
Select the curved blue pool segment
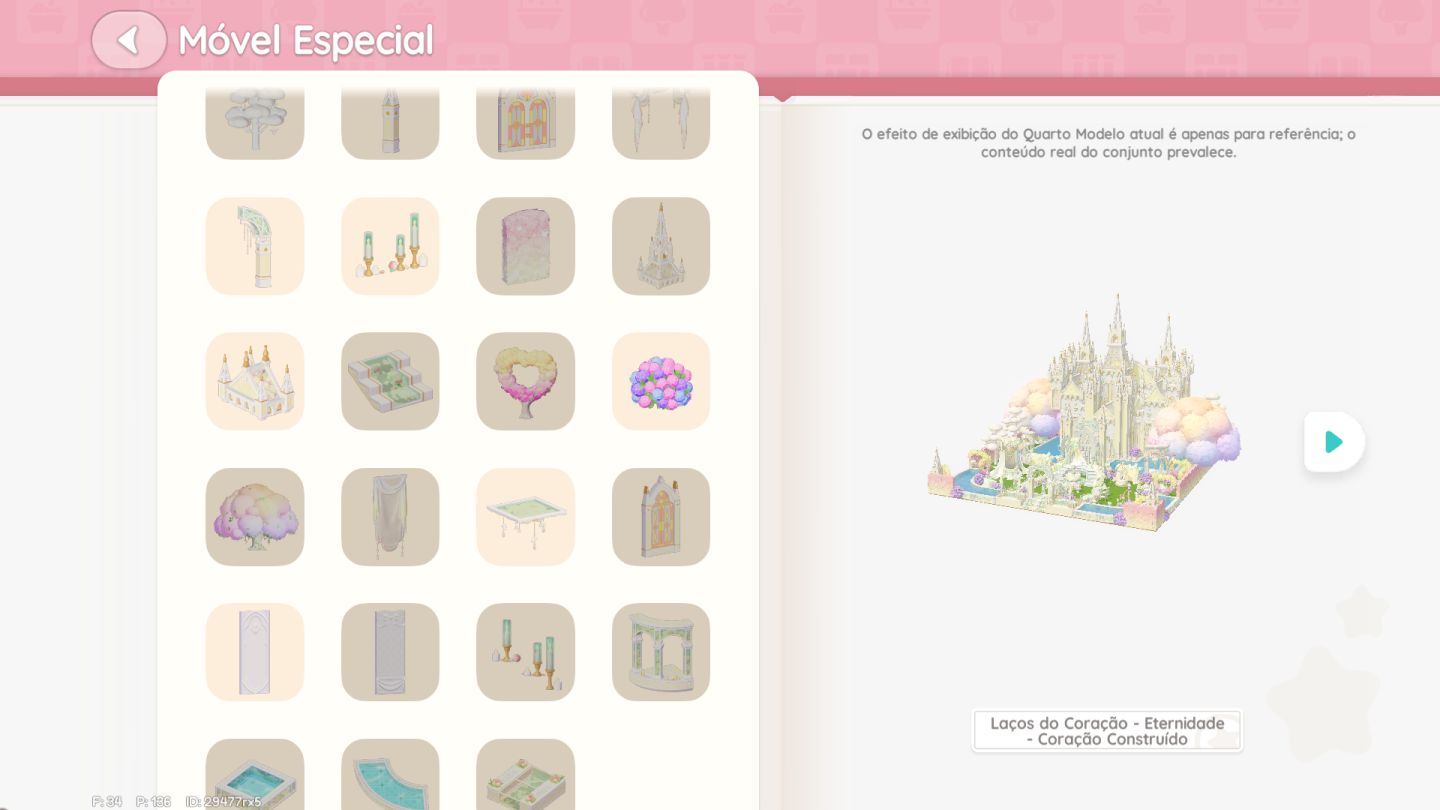390,775
